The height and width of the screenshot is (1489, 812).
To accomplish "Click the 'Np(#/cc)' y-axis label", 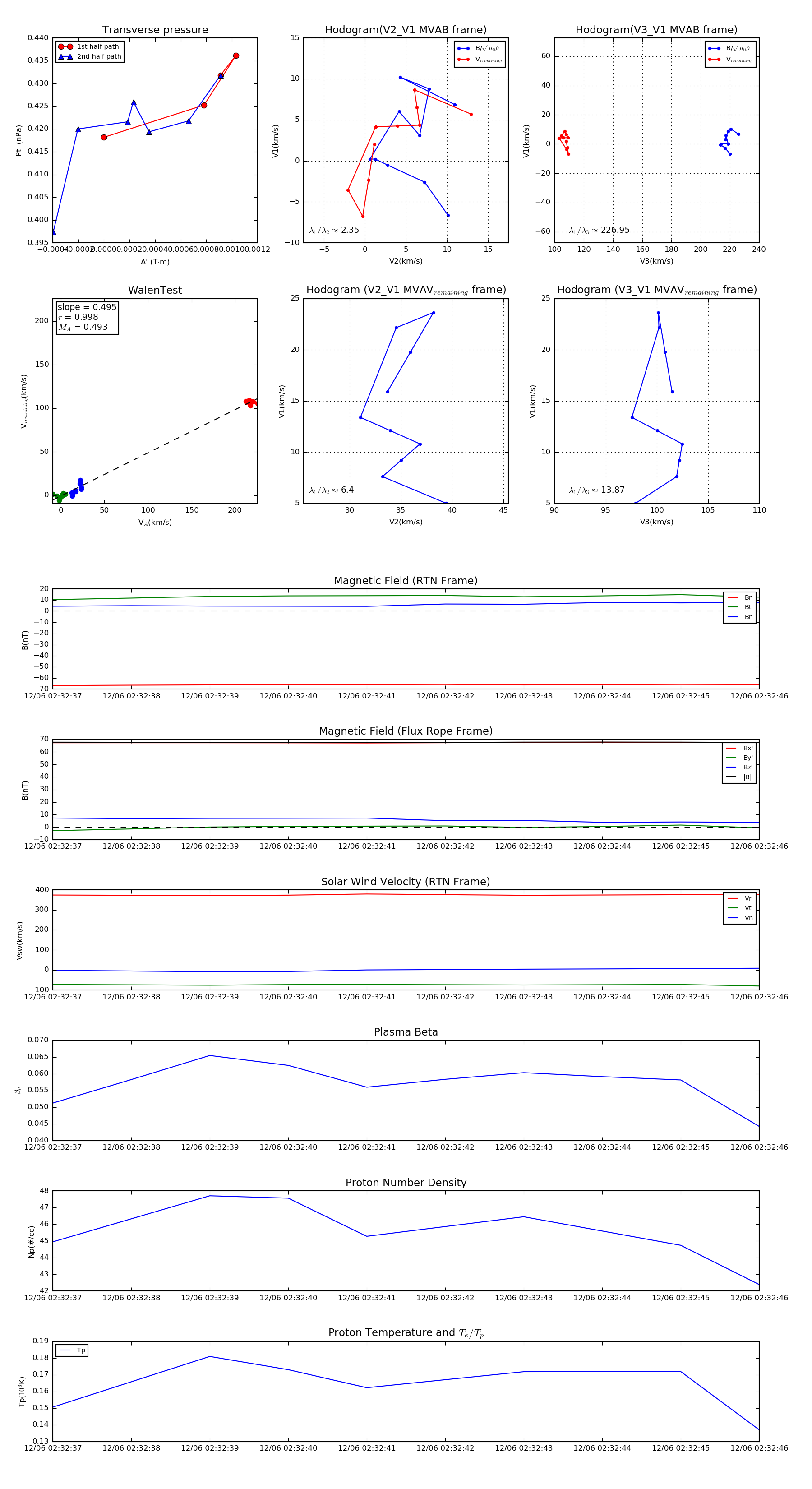I will coord(31,1241).
